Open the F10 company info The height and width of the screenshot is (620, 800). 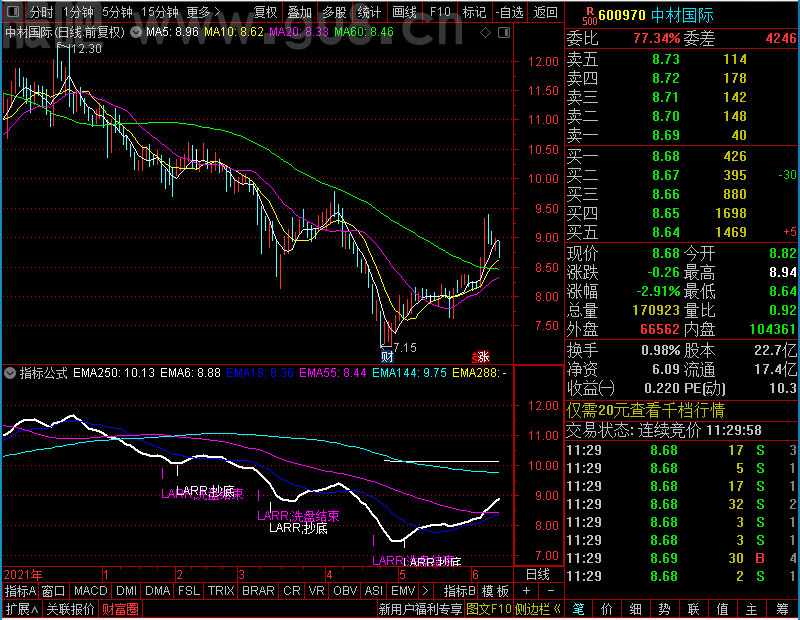point(439,12)
